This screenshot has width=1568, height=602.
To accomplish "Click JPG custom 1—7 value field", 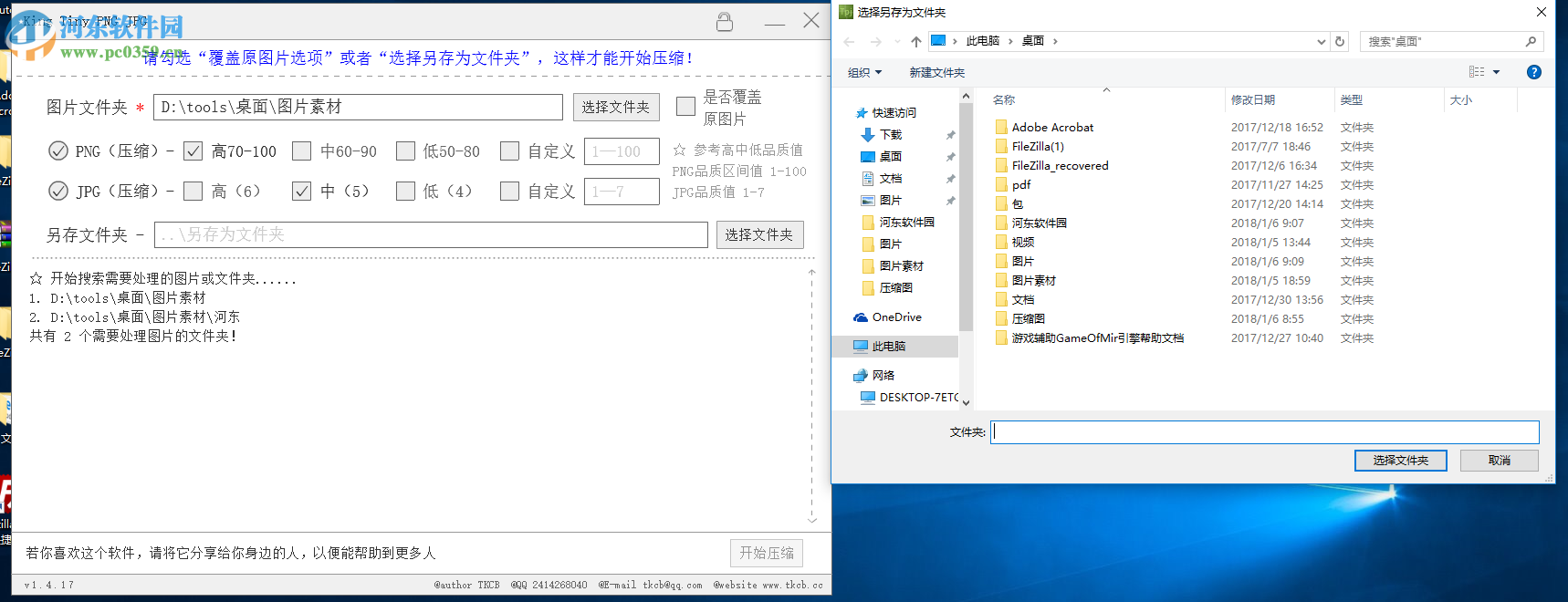I will (622, 192).
